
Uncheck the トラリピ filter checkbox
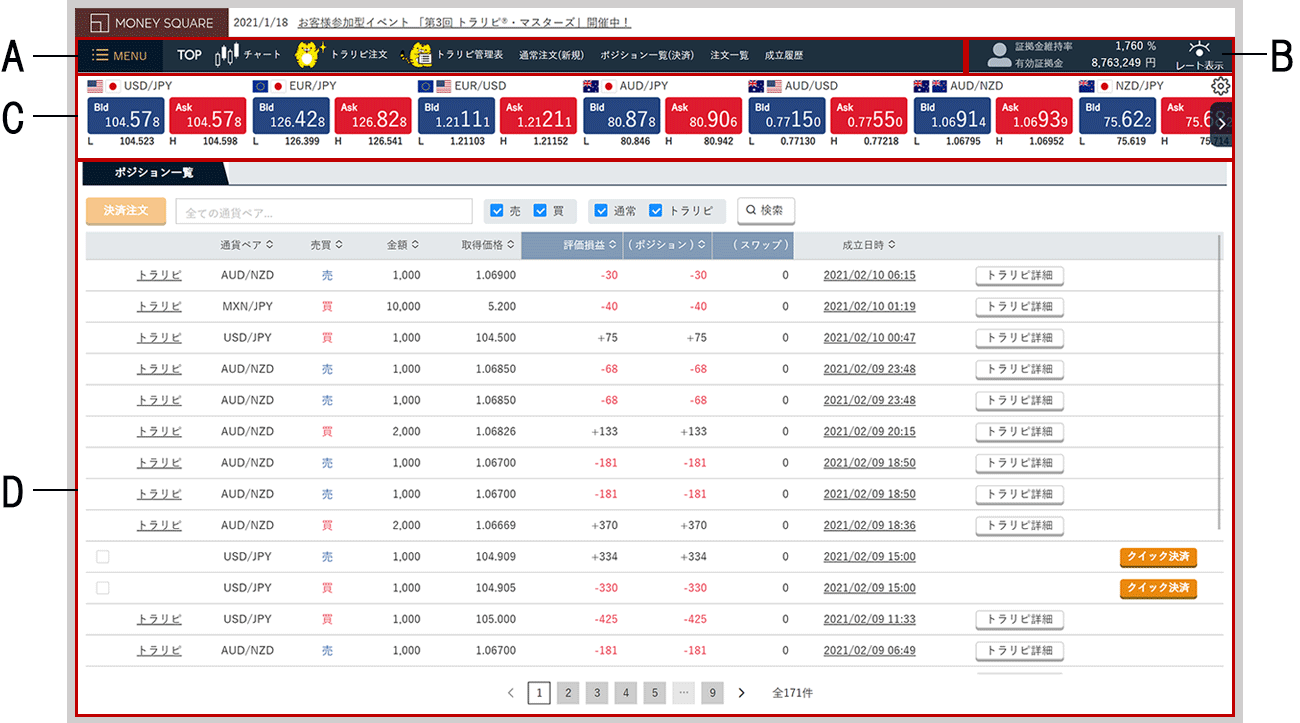pos(656,211)
